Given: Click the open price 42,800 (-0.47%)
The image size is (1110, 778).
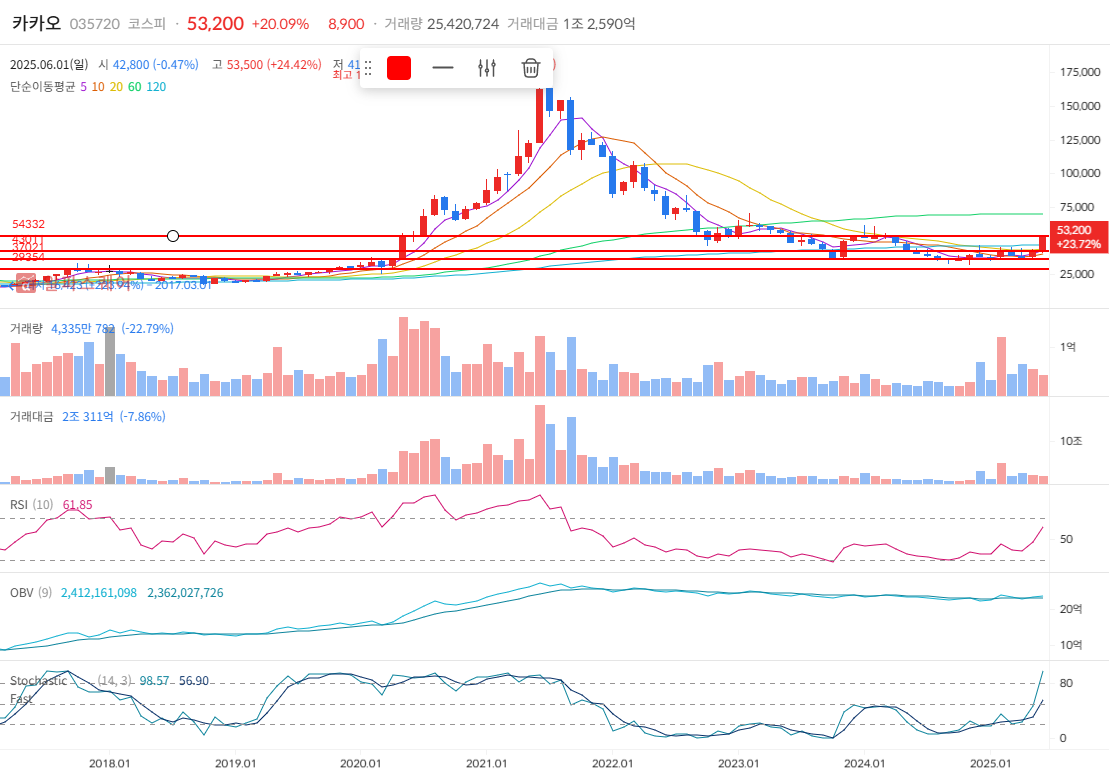Looking at the screenshot, I should coord(156,64).
